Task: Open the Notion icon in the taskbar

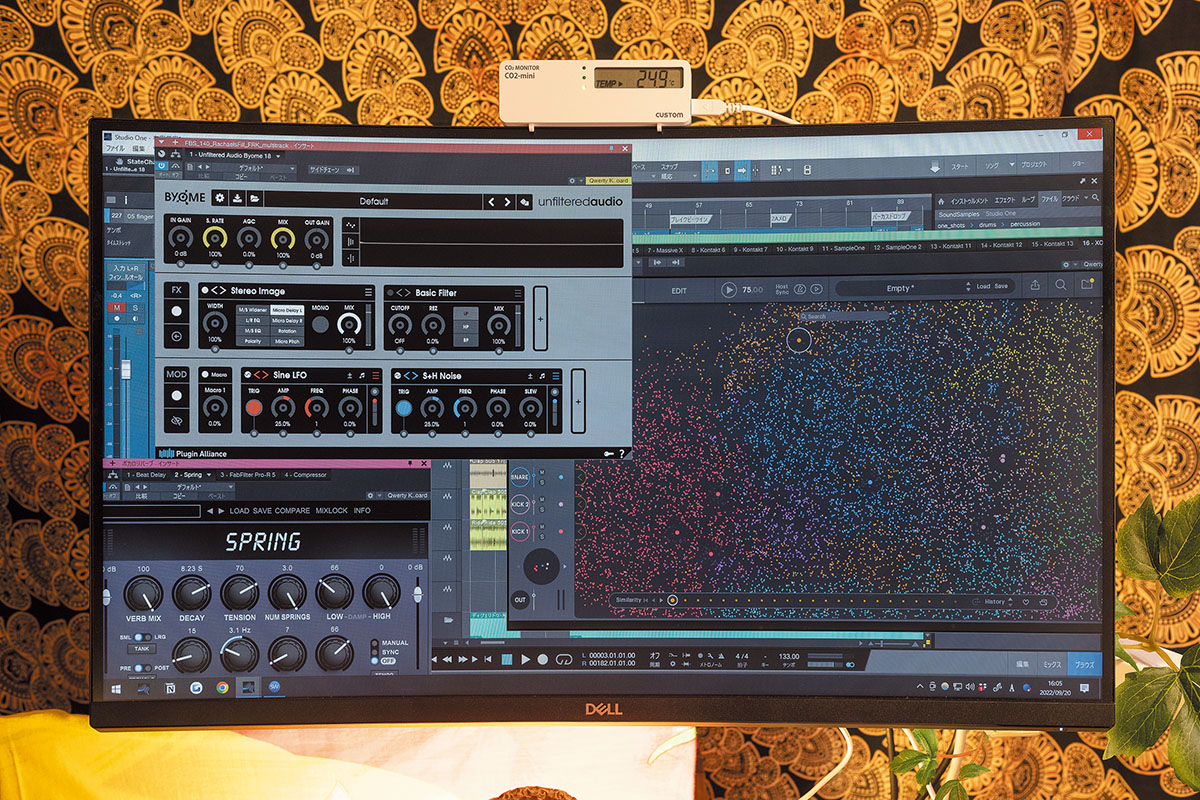Action: coord(170,689)
